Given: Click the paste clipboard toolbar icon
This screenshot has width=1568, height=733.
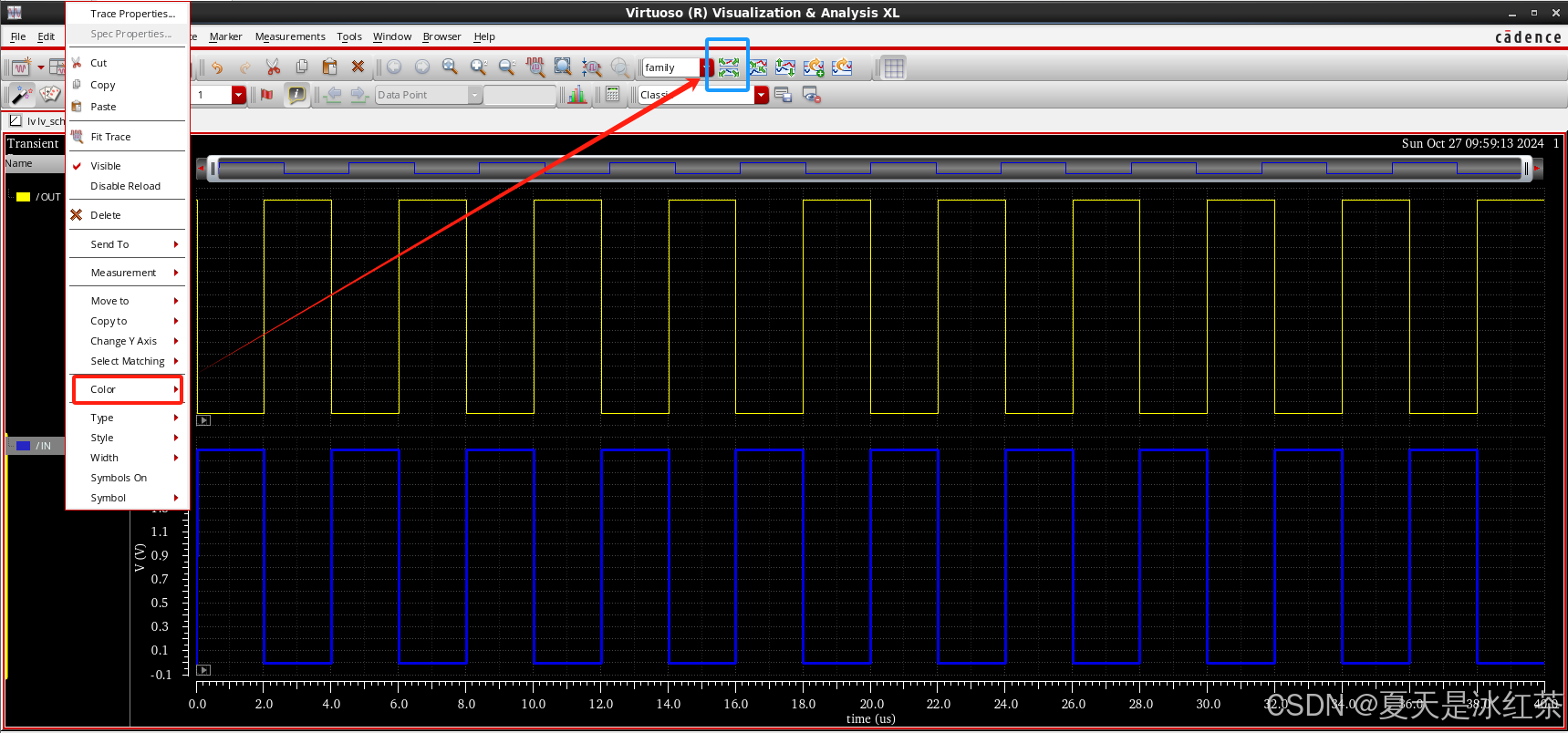Looking at the screenshot, I should (330, 67).
